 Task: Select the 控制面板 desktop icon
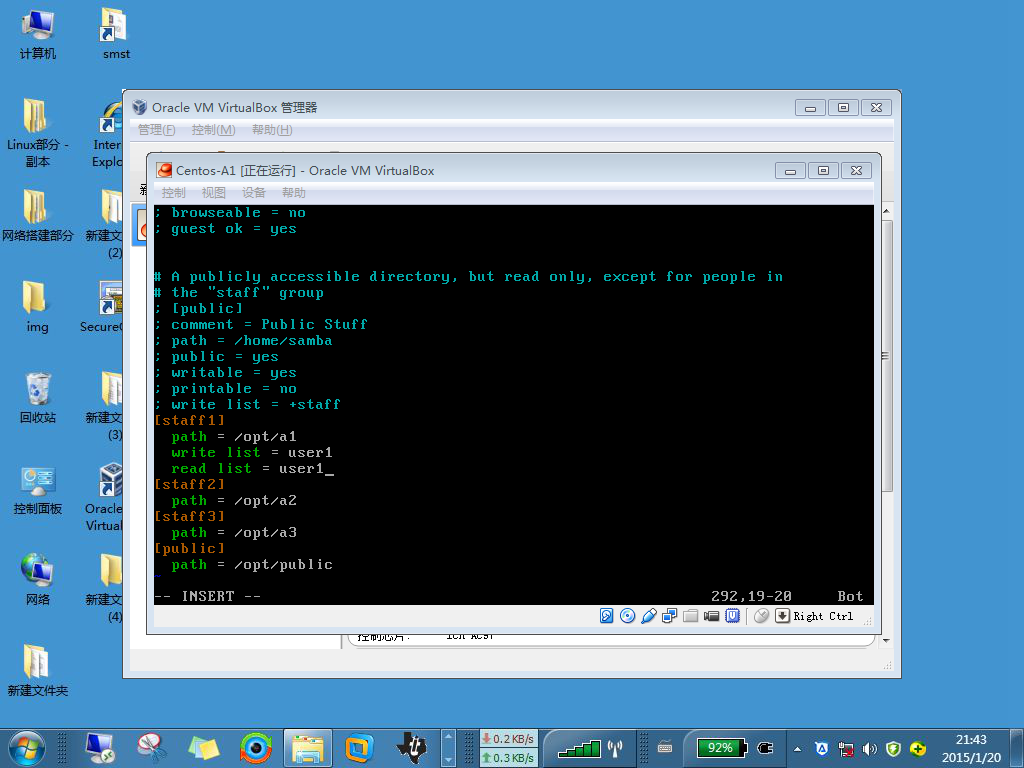coord(38,489)
